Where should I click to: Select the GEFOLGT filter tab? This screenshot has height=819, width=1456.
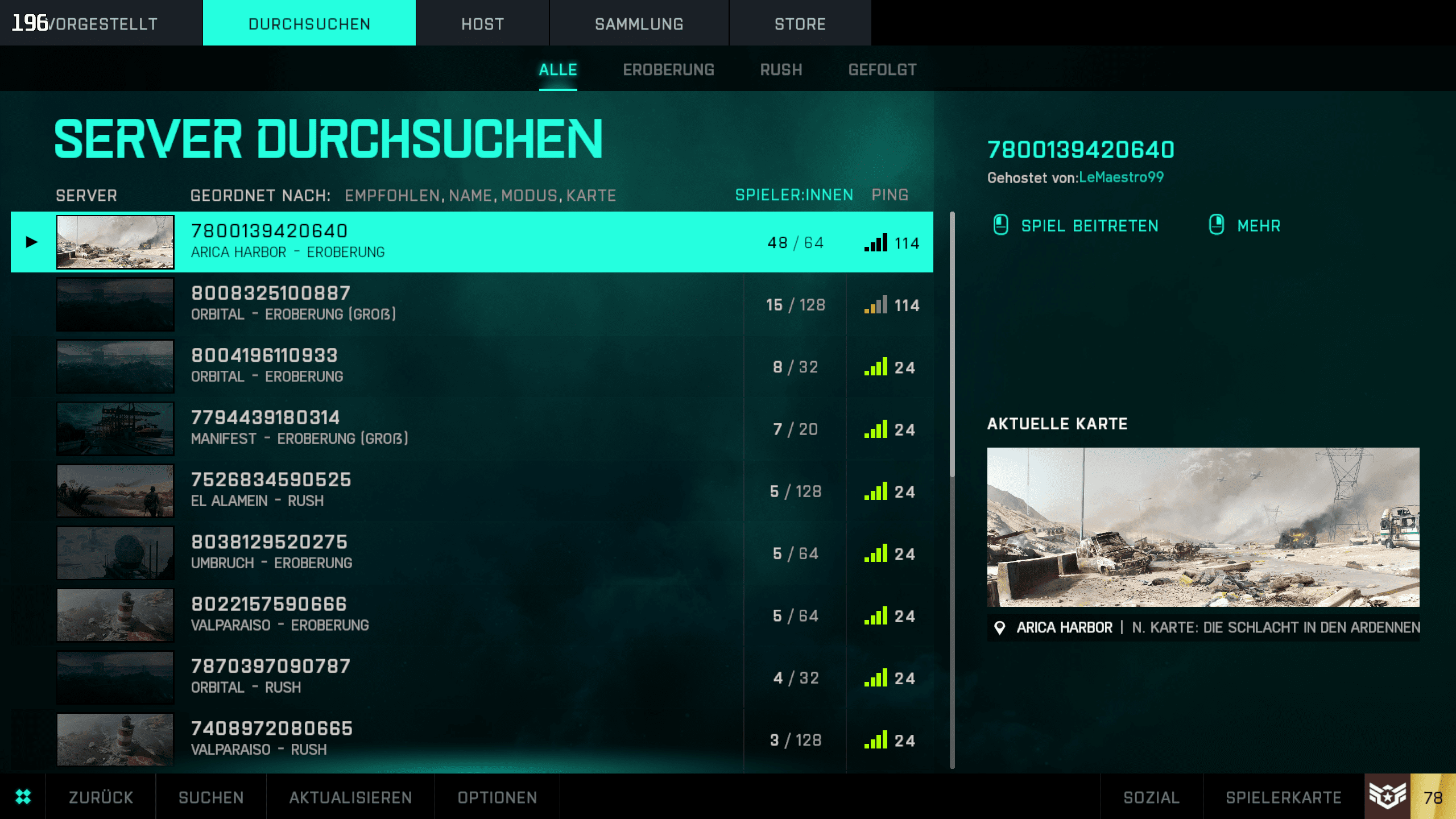[882, 70]
